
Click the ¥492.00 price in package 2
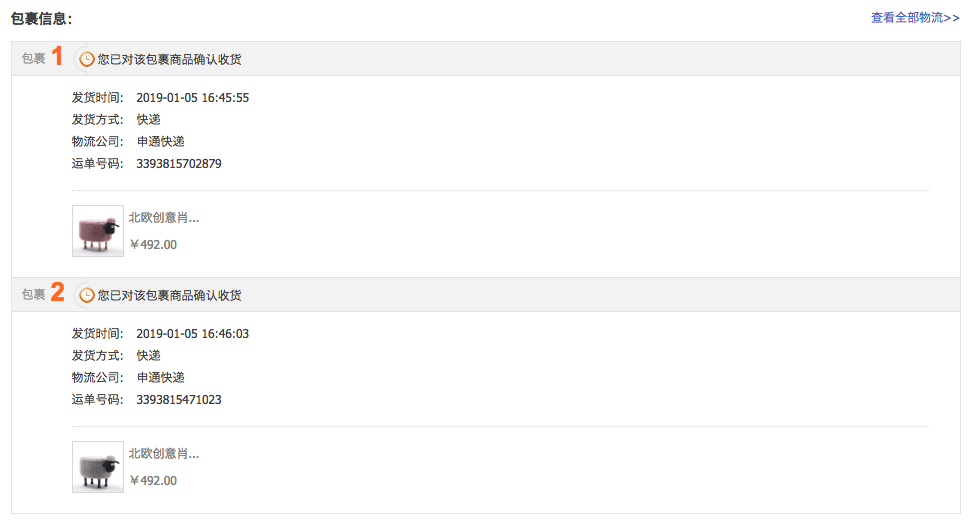(153, 481)
